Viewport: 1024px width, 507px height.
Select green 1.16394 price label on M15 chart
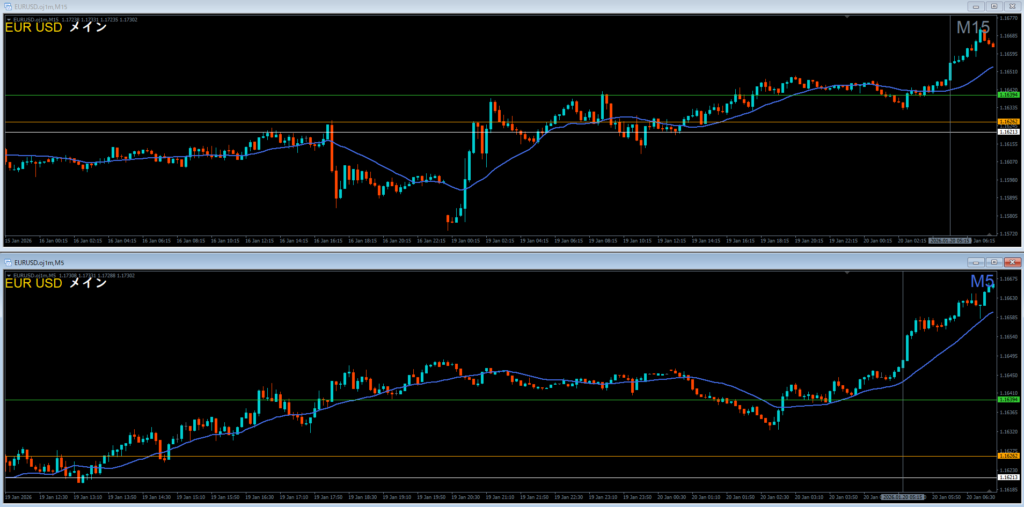[1007, 95]
